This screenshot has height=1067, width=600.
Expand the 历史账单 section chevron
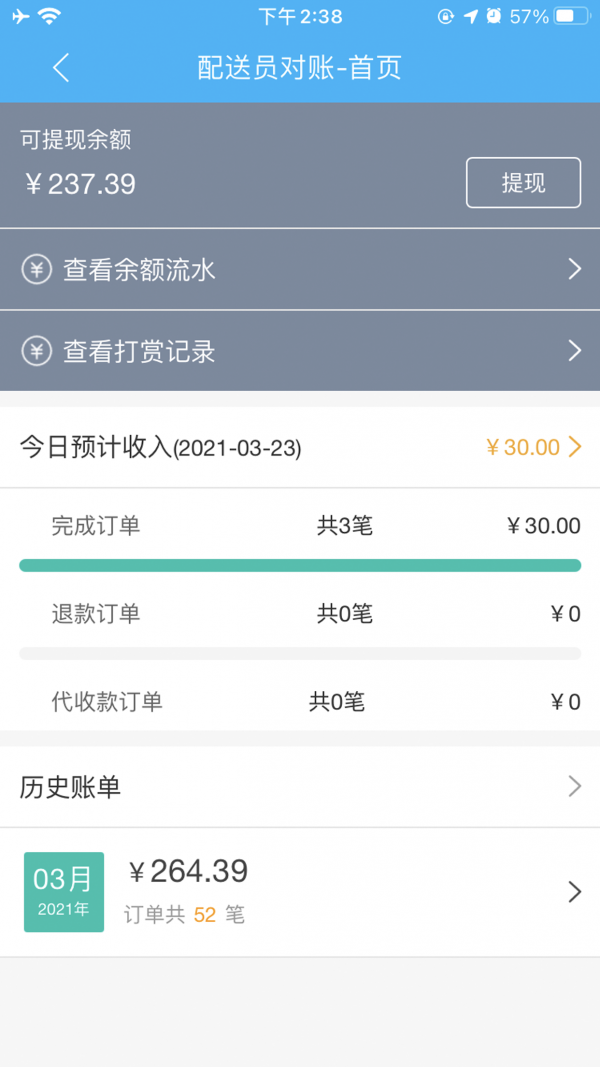[x=573, y=786]
